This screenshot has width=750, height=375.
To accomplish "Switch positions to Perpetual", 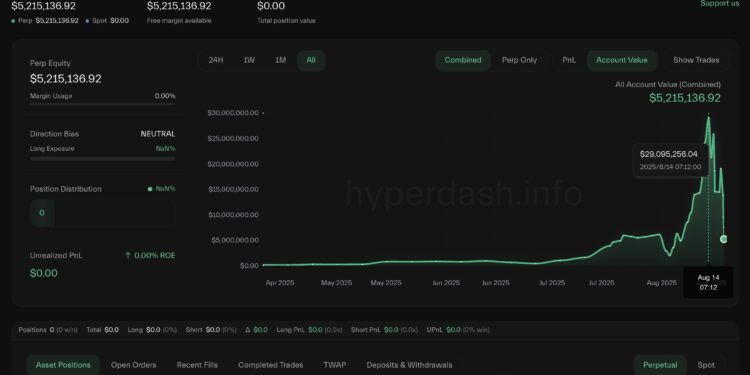I will [660, 365].
